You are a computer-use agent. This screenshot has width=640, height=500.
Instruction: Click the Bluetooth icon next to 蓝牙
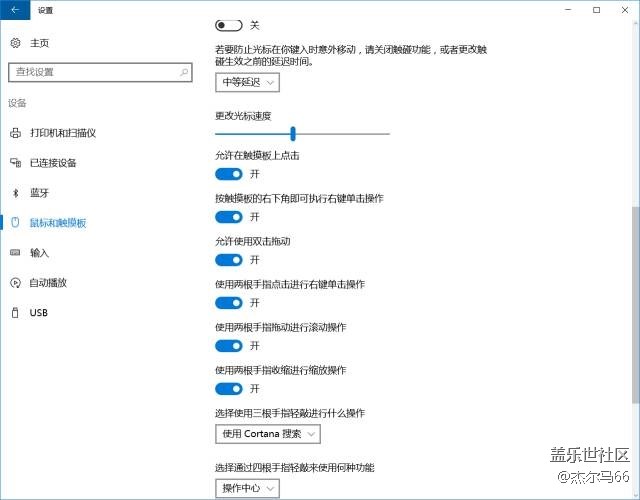tap(15, 193)
